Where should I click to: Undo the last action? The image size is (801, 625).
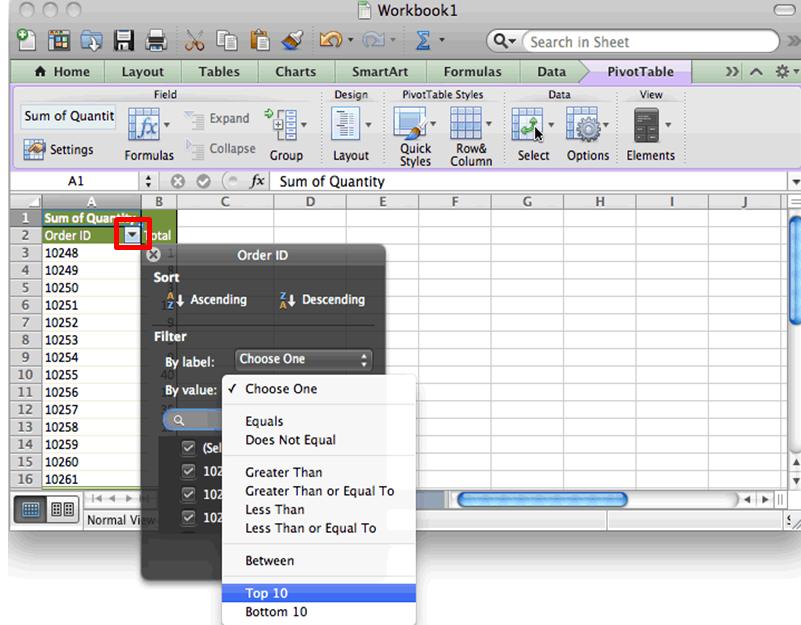pyautogui.click(x=331, y=39)
